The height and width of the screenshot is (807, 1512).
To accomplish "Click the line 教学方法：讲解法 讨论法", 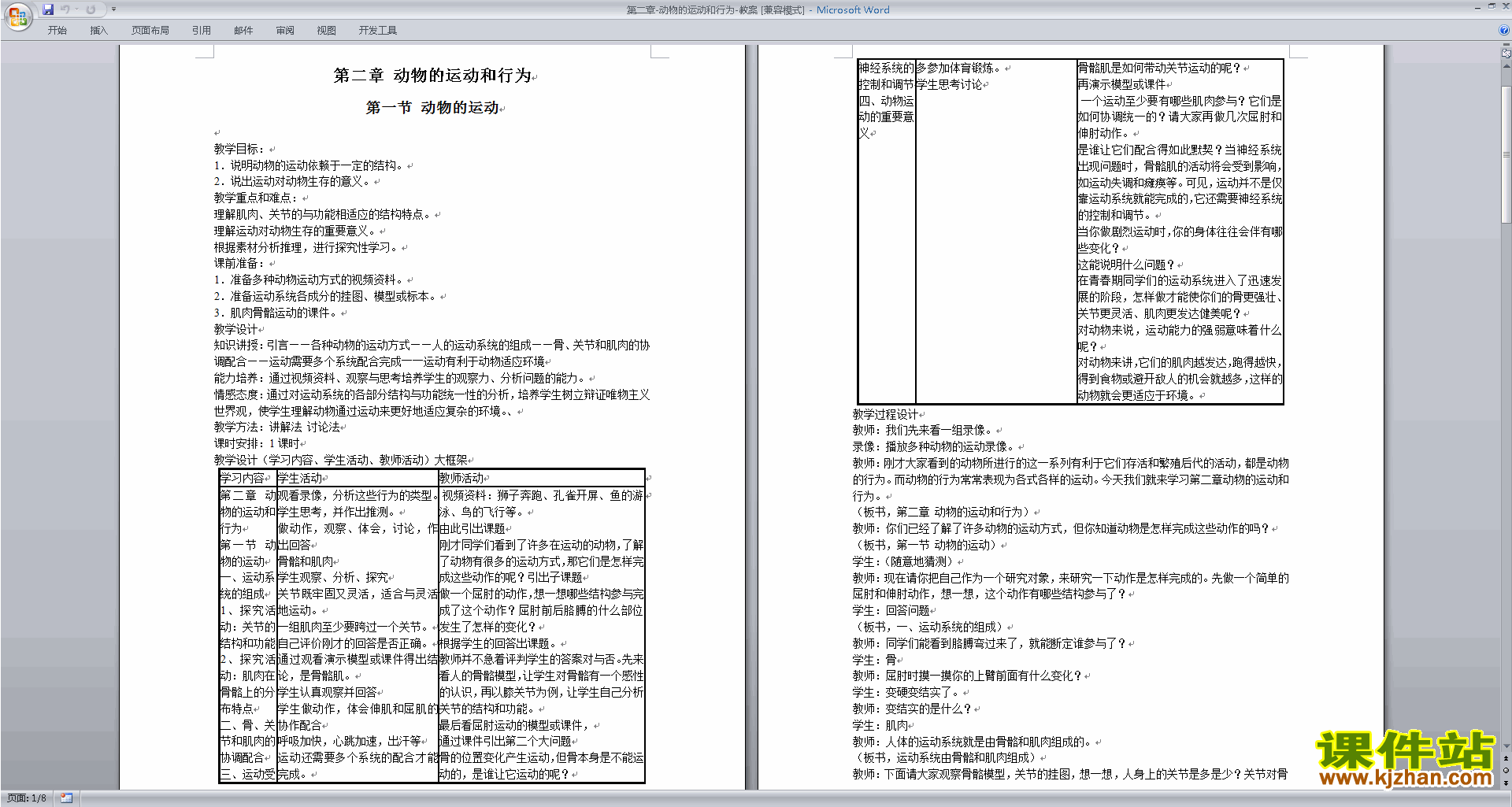I will point(276,427).
